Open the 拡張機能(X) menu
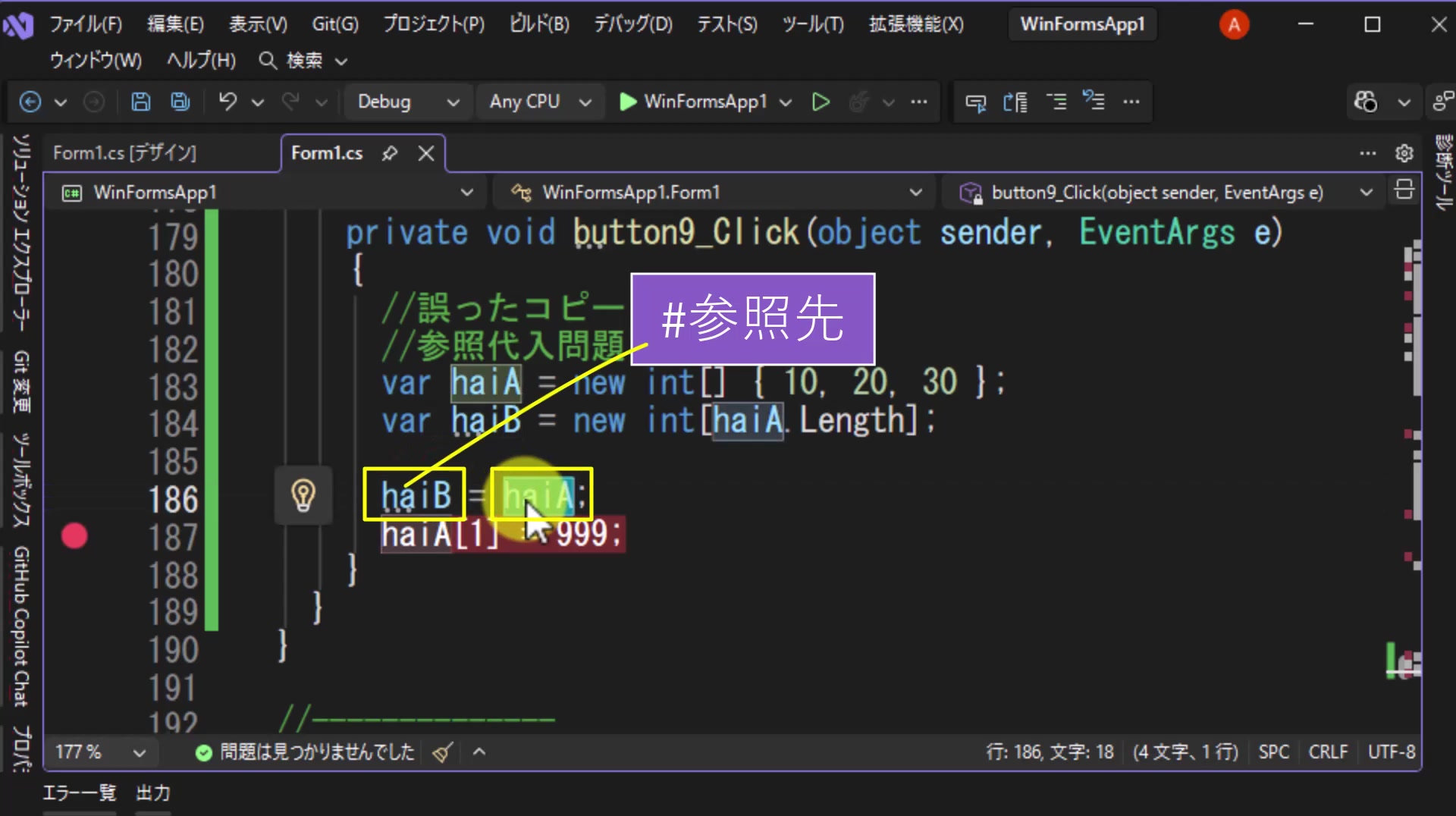 (916, 24)
